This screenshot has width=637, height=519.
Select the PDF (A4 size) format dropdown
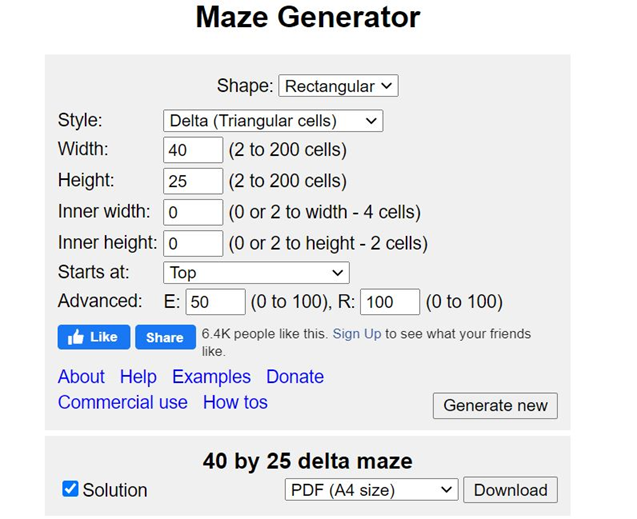click(x=371, y=490)
